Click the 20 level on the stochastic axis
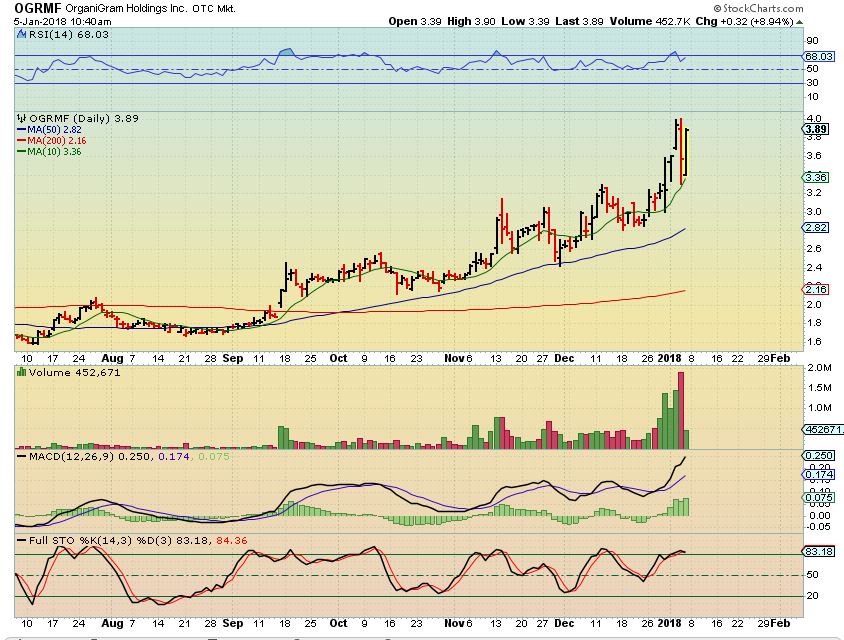The width and height of the screenshot is (844, 640). [x=812, y=596]
